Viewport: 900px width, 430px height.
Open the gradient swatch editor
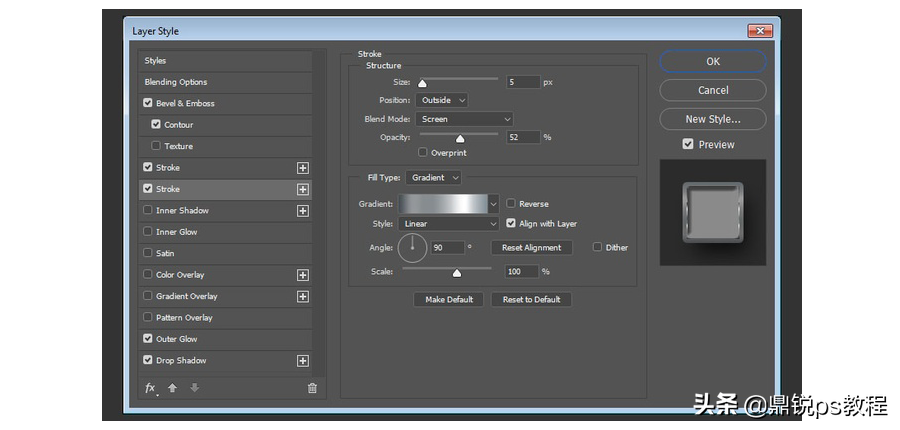(444, 204)
